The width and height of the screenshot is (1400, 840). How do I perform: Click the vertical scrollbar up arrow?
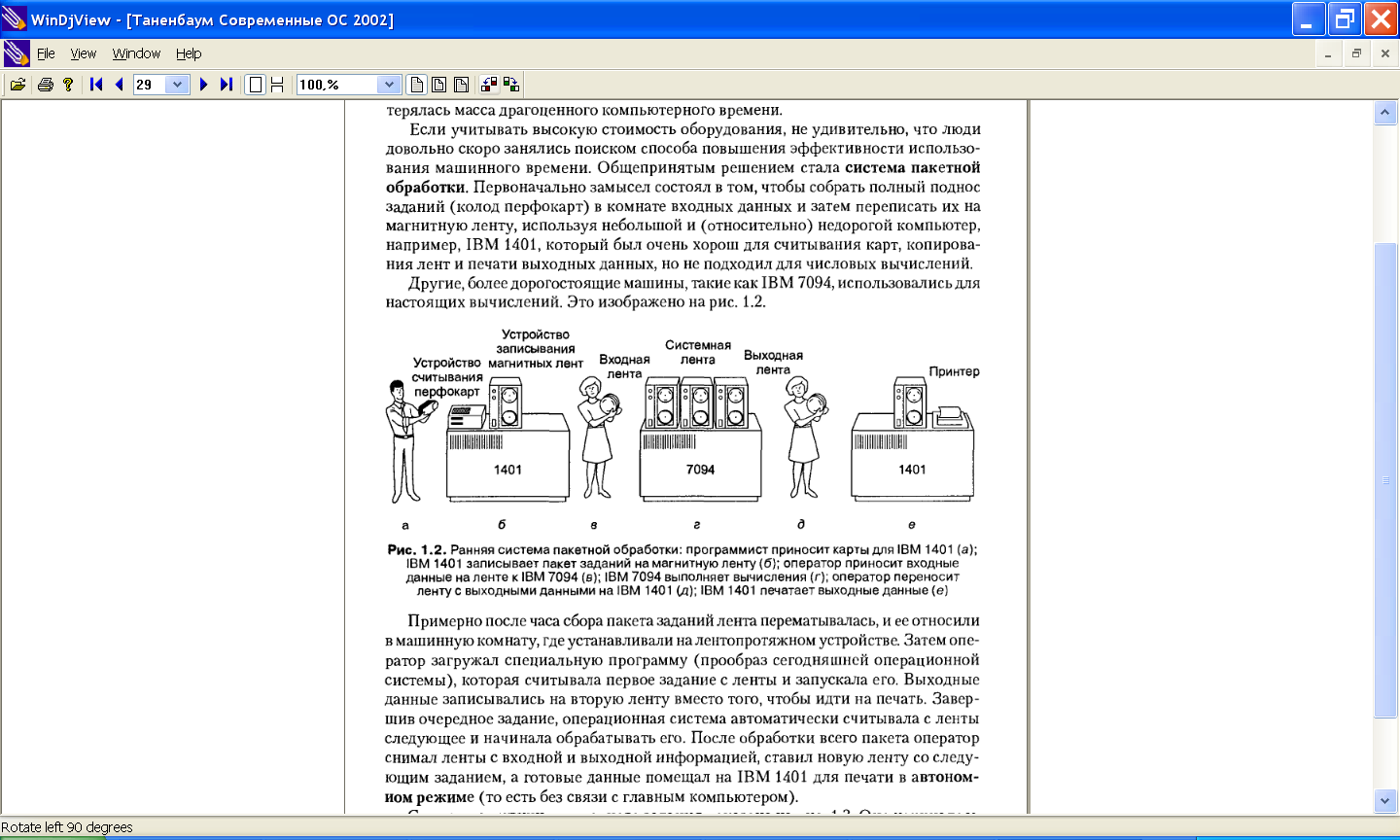[1385, 113]
